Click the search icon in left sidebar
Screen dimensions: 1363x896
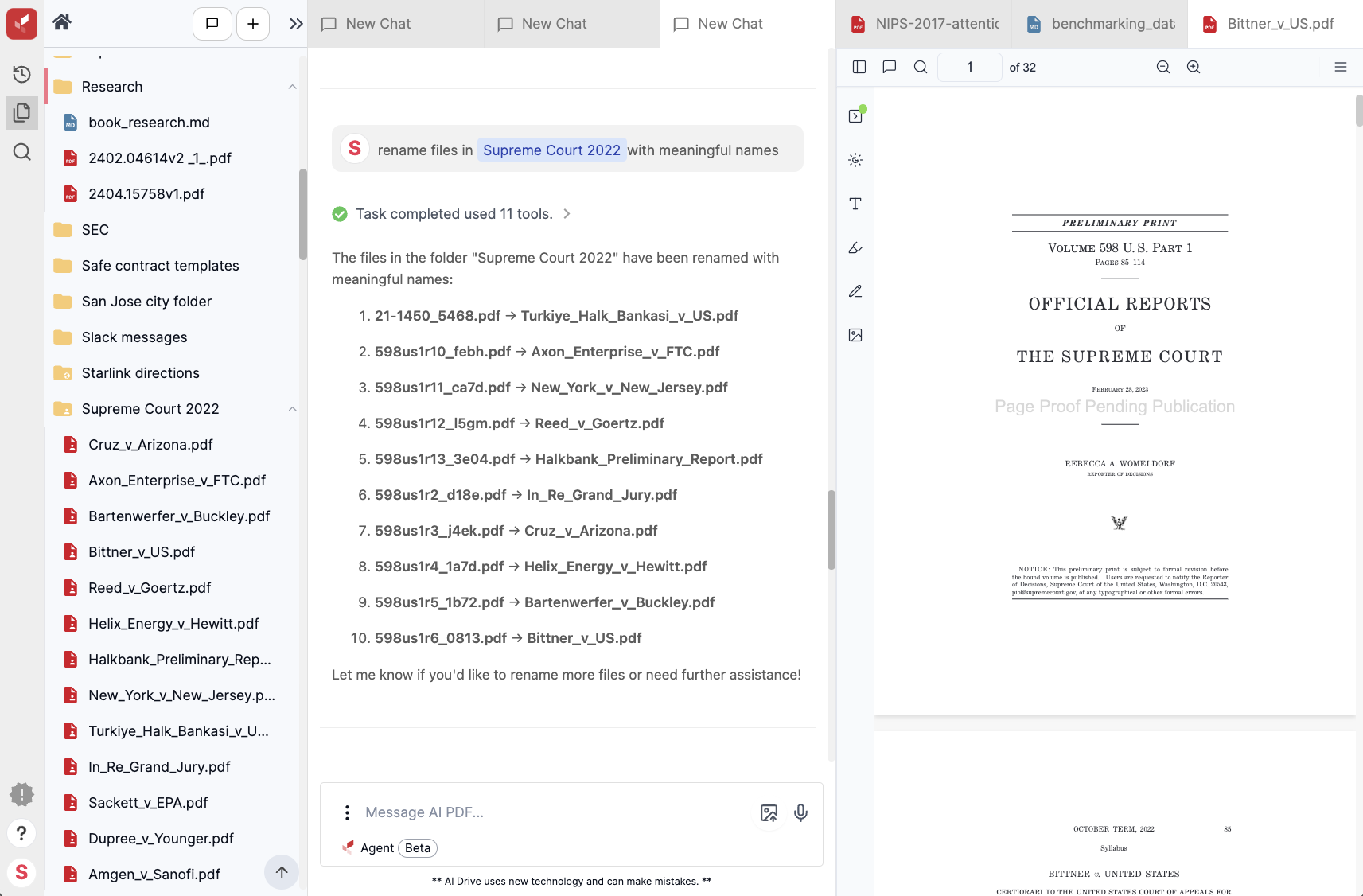pos(22,152)
